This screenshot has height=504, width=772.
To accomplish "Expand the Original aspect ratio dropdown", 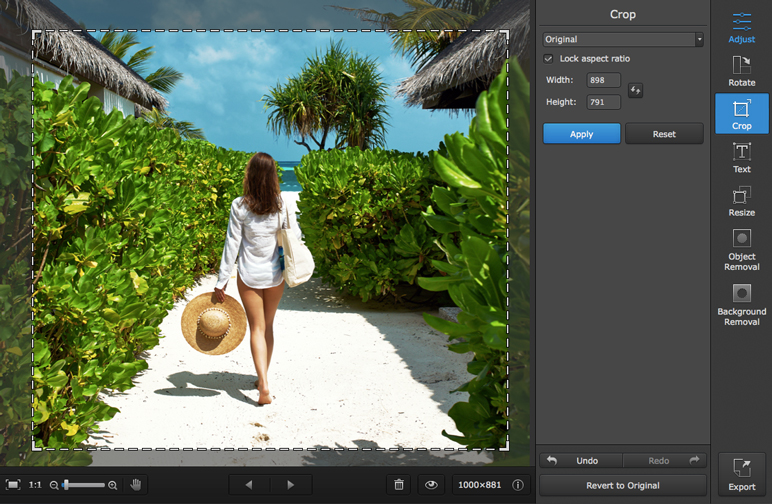I will pos(623,39).
